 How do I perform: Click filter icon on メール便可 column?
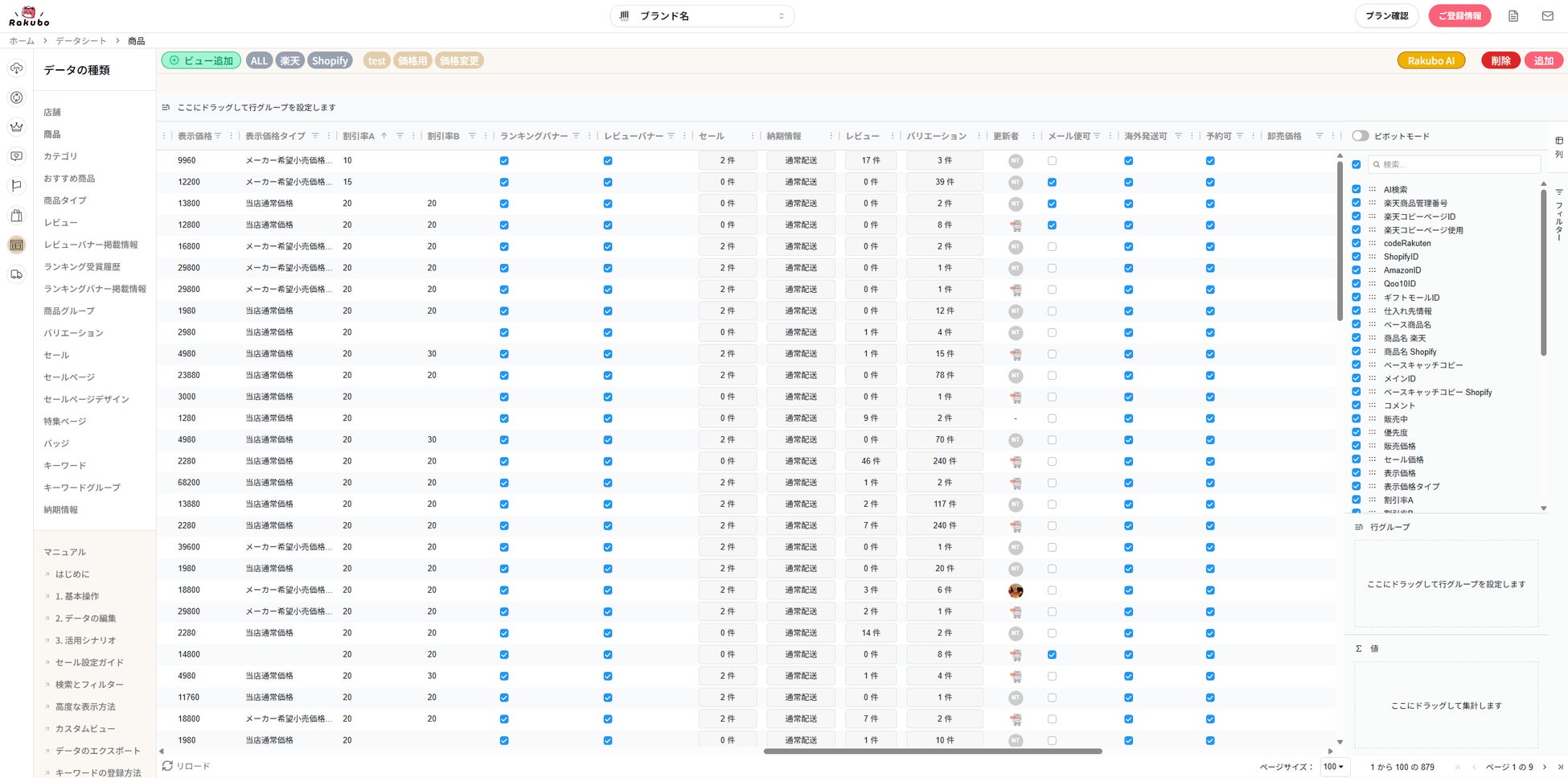1097,136
